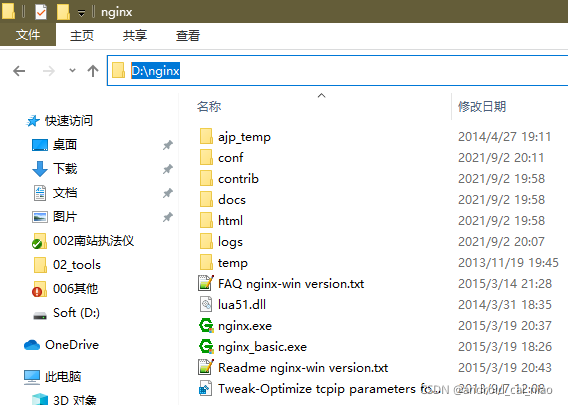Click the 3D 对象 icon

pos(40,399)
